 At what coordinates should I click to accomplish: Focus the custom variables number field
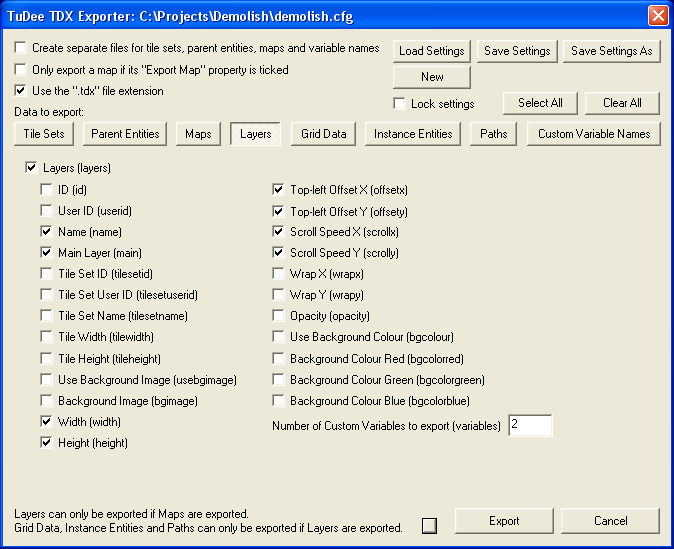click(530, 425)
